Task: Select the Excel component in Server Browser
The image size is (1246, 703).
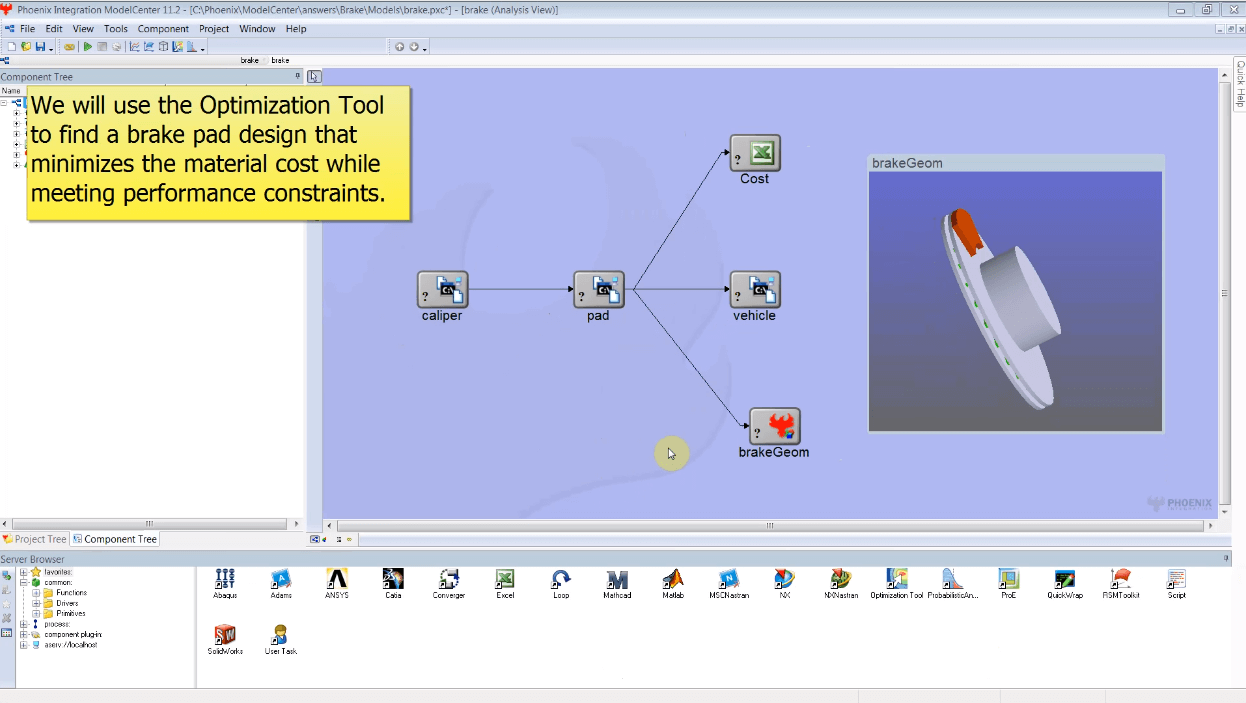Action: (505, 579)
